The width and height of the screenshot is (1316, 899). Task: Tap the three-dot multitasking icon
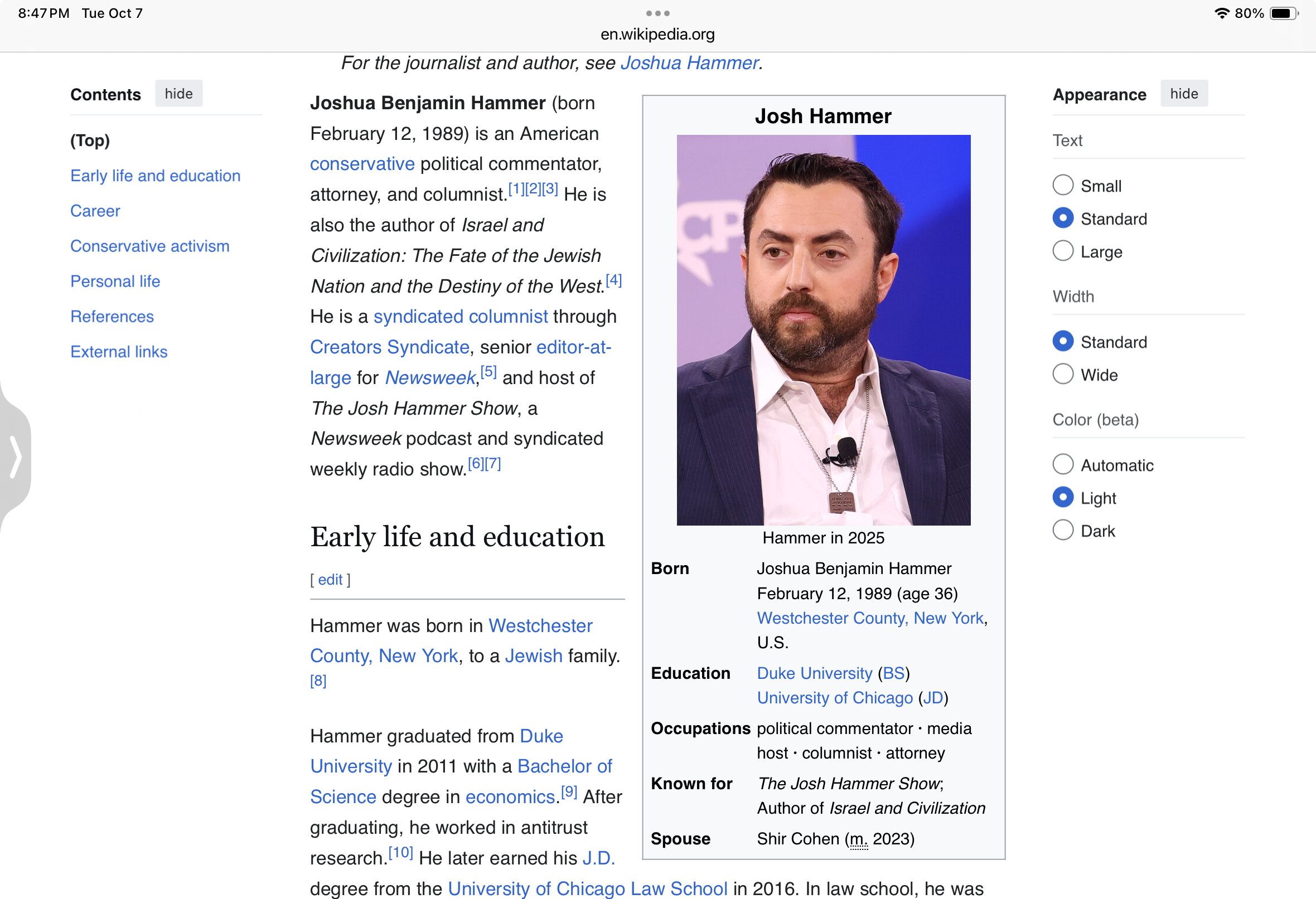click(x=657, y=13)
